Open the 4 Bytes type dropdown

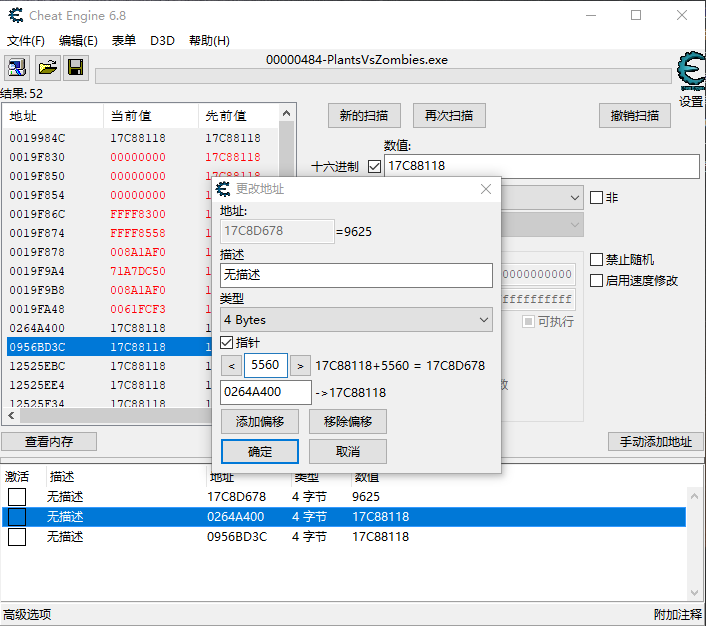357,320
